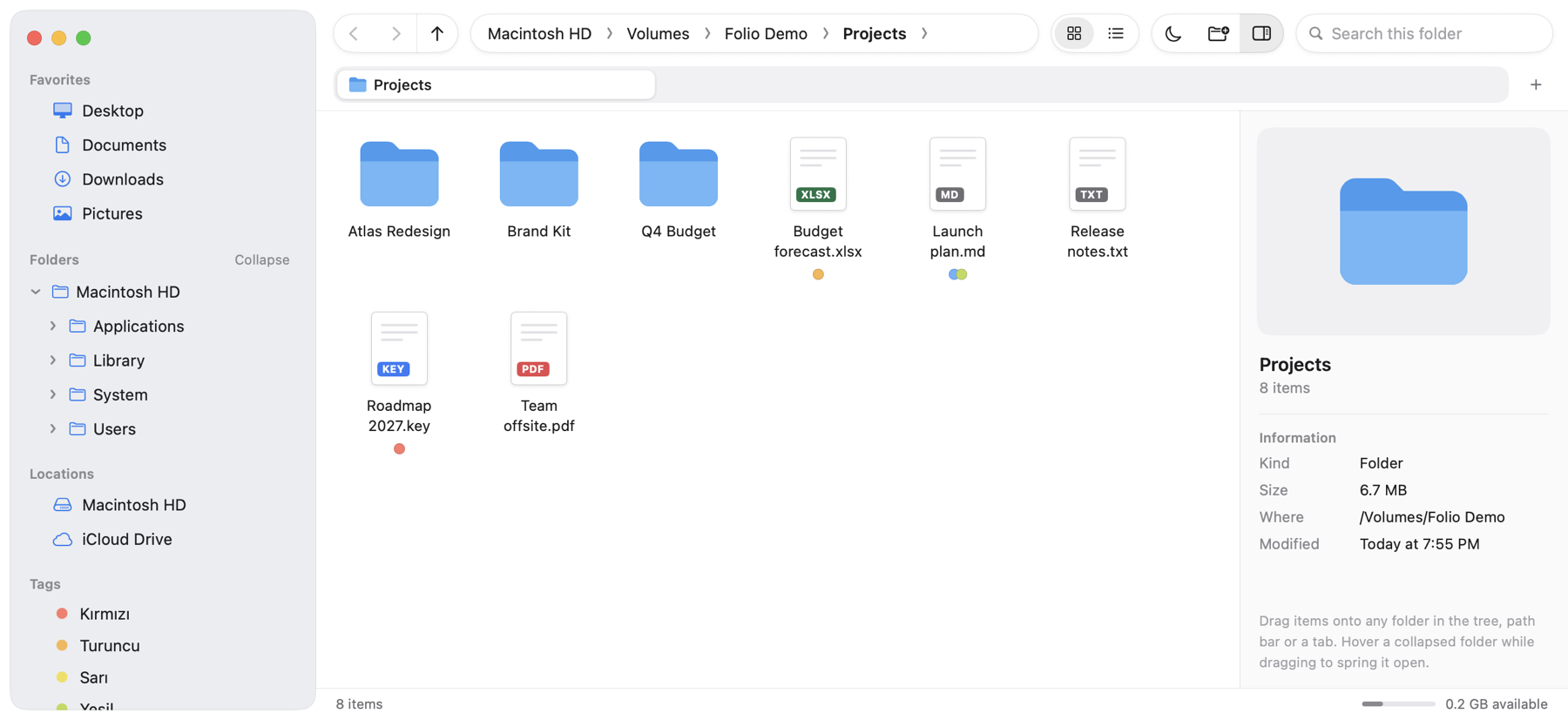Select the Launch plan.md file
Screen dimensions: 1568x720
(957, 209)
